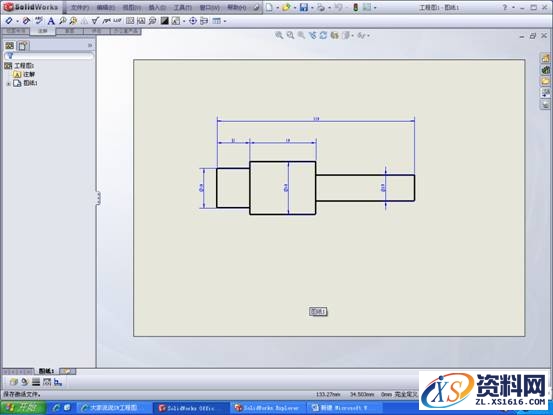Expand the New document dropdown arrow

(278, 7)
